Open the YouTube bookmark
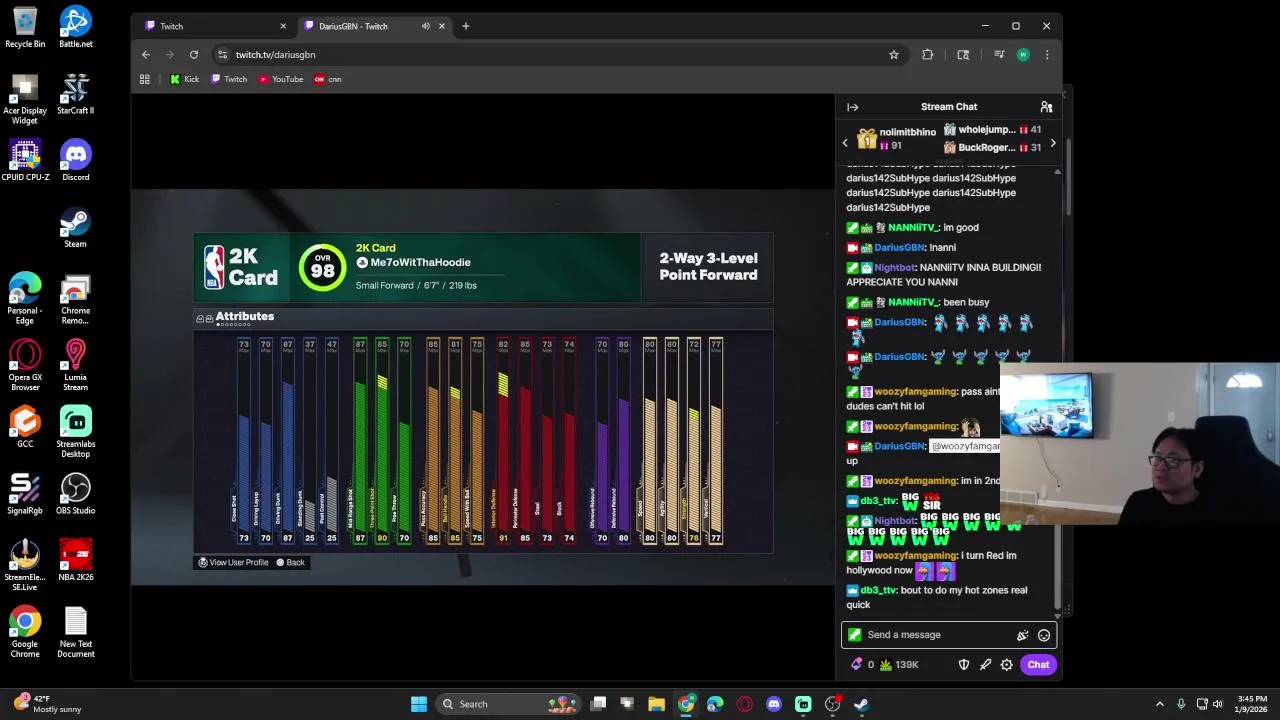1280x720 pixels. coord(281,79)
